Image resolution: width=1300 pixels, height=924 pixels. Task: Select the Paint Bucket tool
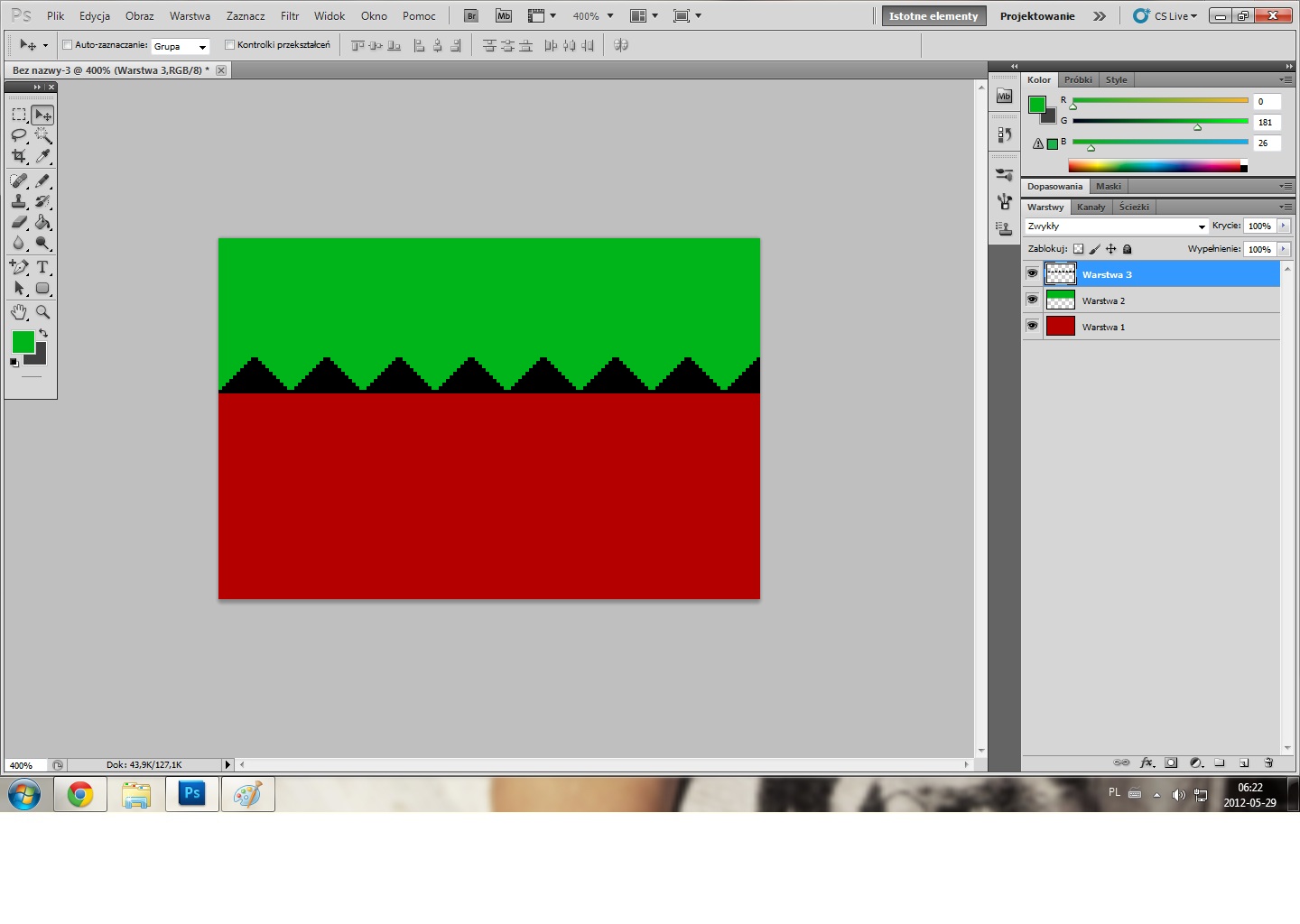pyautogui.click(x=42, y=222)
